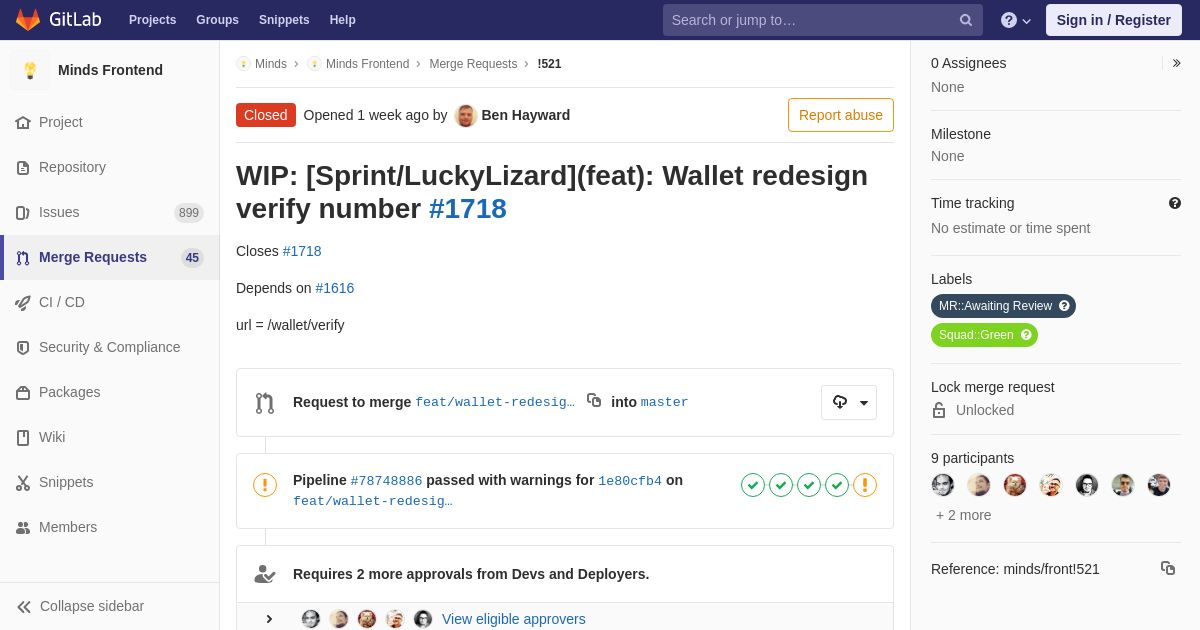Show + 2 more participants
The image size is (1200, 630).
point(964,515)
